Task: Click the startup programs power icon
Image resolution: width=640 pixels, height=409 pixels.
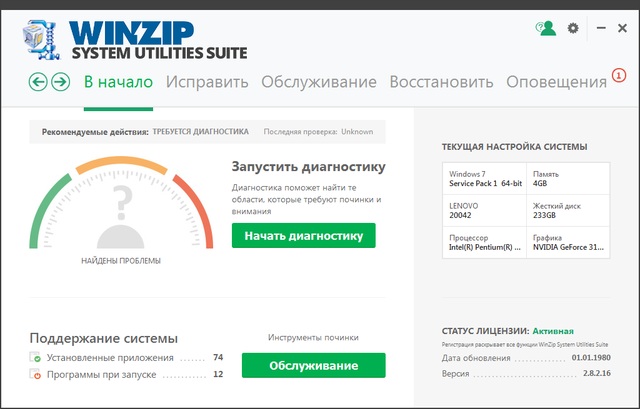Action: pyautogui.click(x=36, y=375)
